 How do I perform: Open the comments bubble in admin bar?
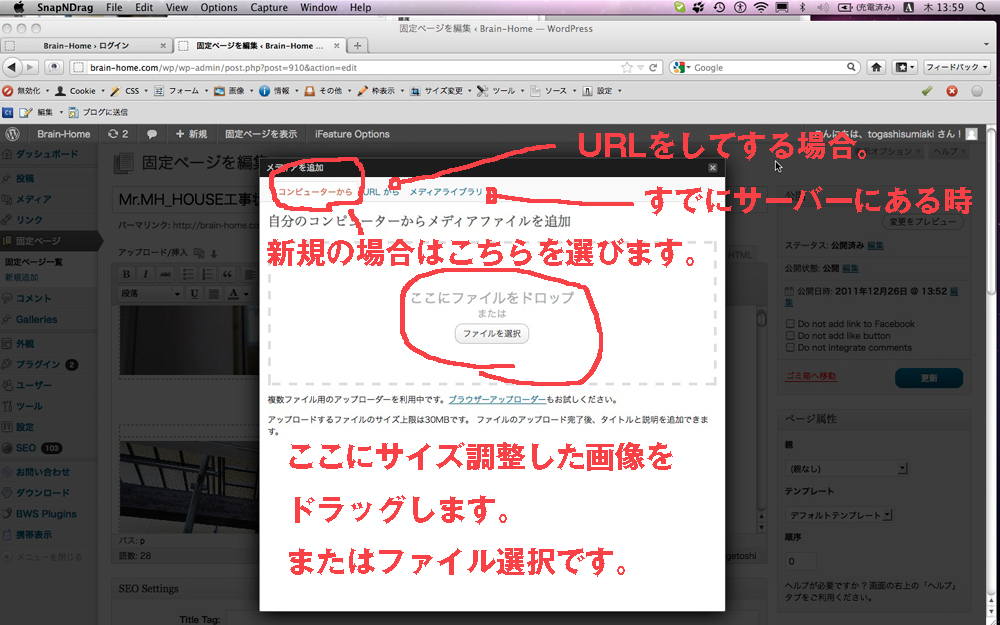[x=152, y=134]
